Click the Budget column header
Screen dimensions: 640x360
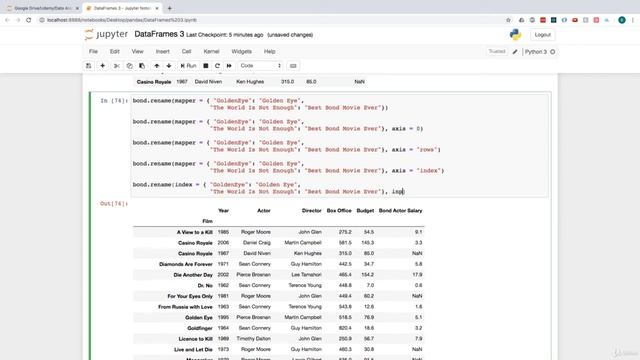pos(365,211)
